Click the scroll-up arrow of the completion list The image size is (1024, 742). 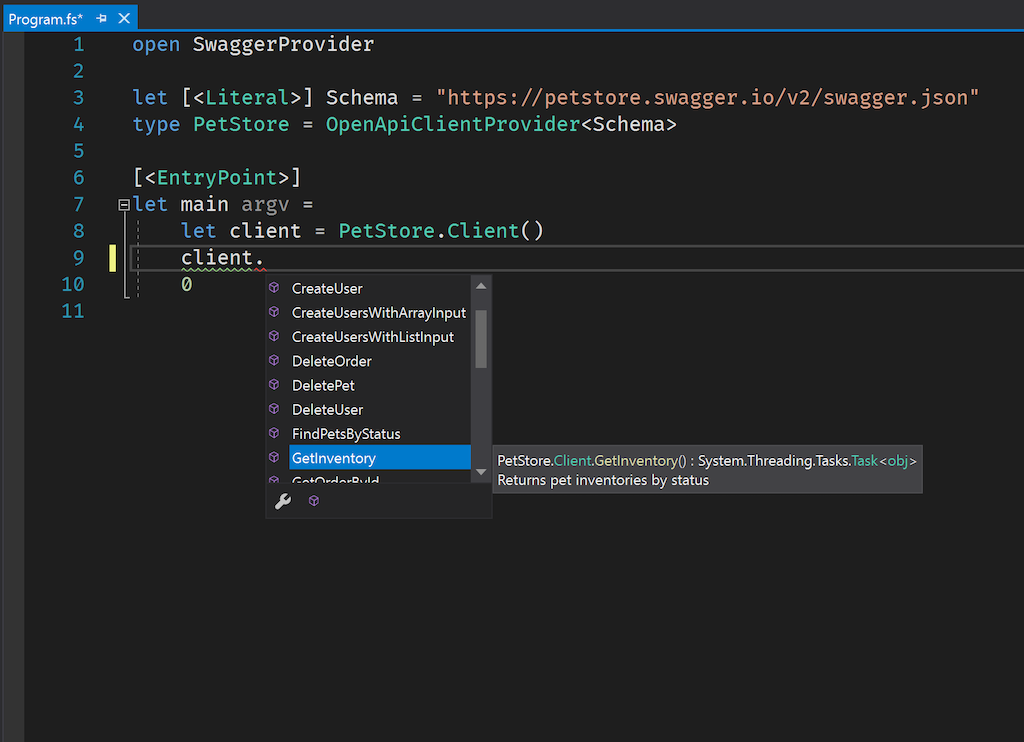pyautogui.click(x=481, y=286)
